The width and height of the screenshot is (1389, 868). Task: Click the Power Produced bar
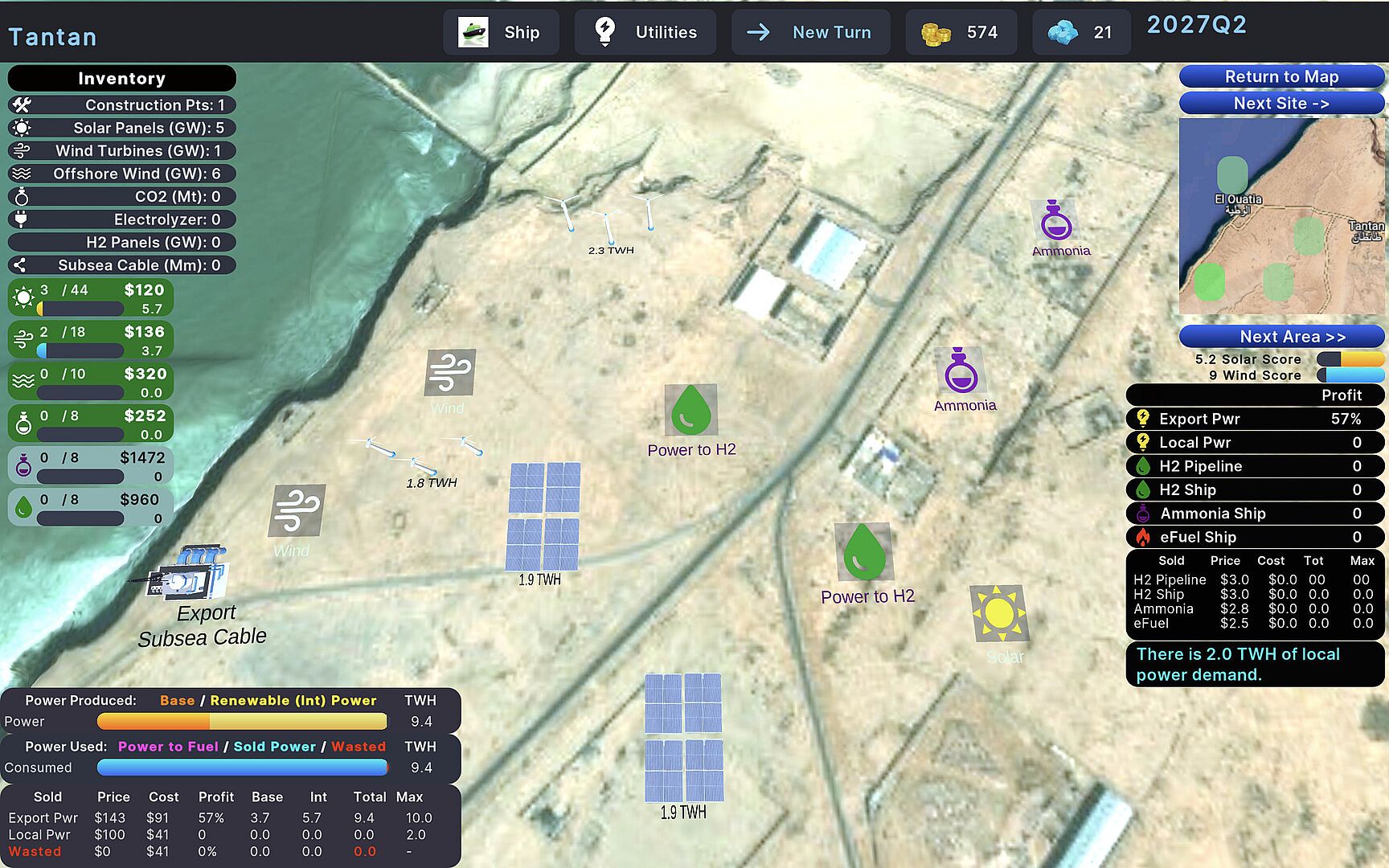(242, 722)
